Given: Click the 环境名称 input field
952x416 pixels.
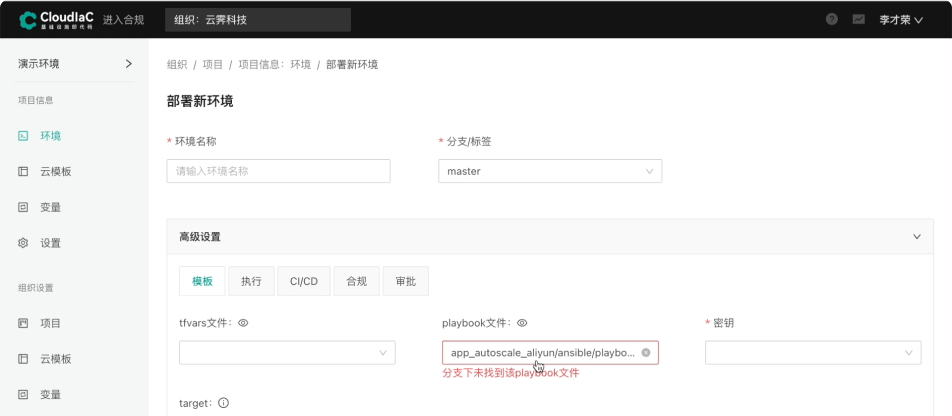Looking at the screenshot, I should (278, 171).
